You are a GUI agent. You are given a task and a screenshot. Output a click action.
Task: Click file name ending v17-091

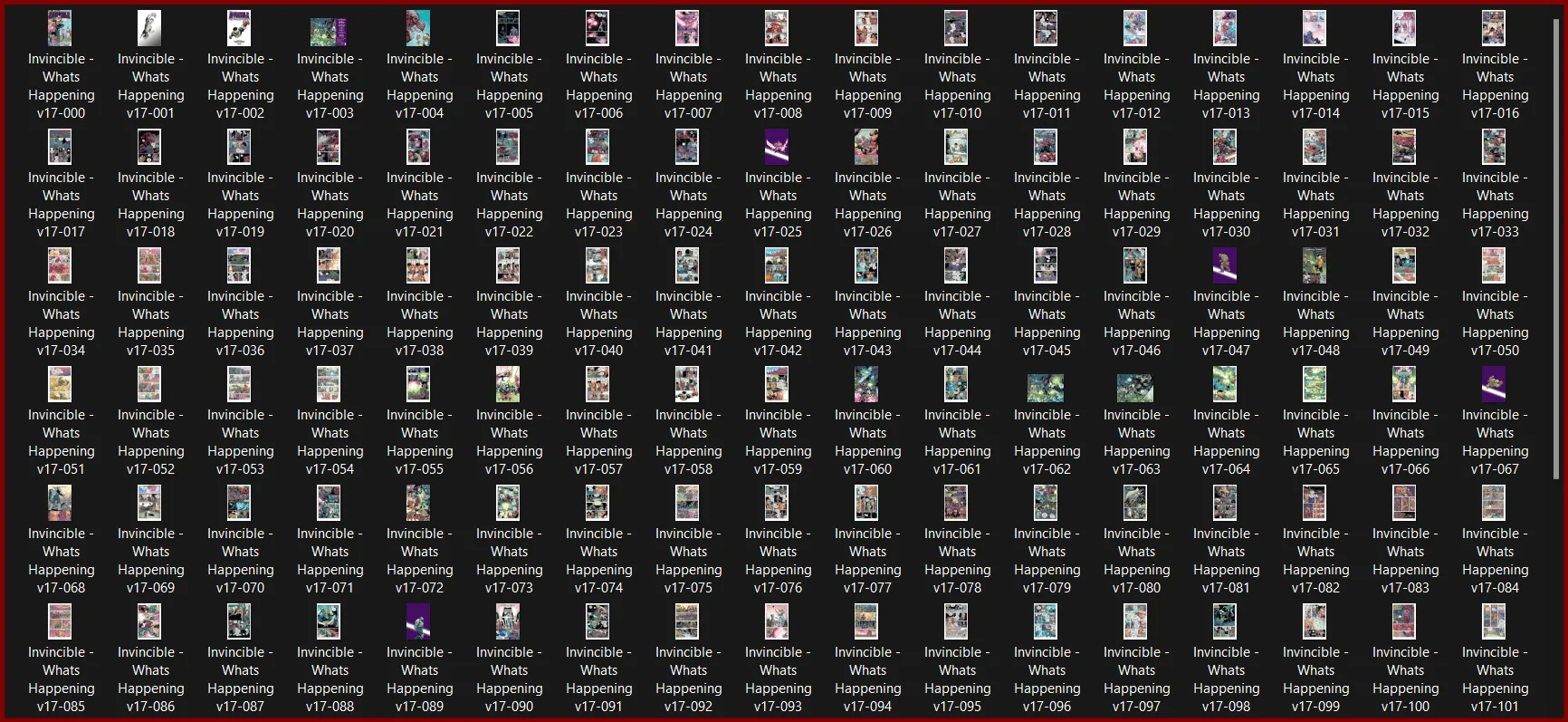click(x=599, y=679)
